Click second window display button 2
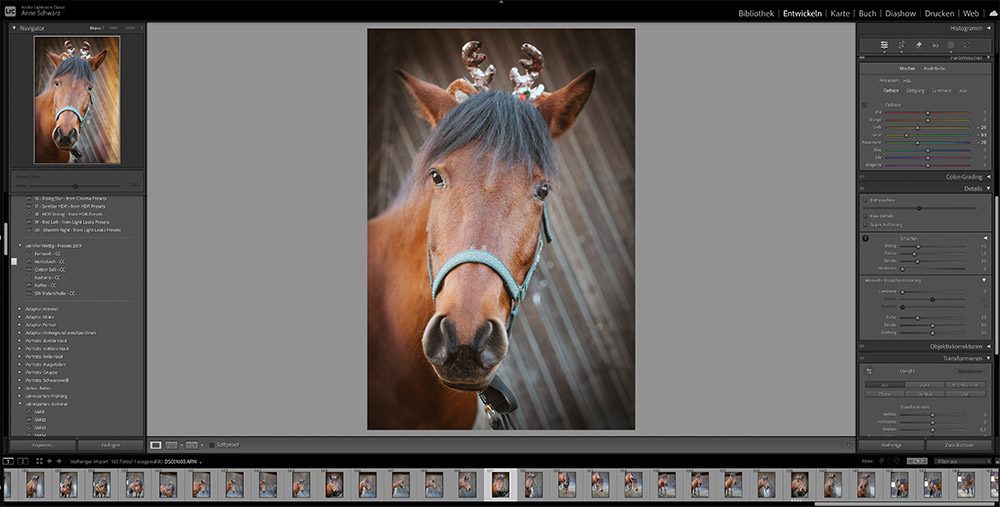 coord(22,461)
